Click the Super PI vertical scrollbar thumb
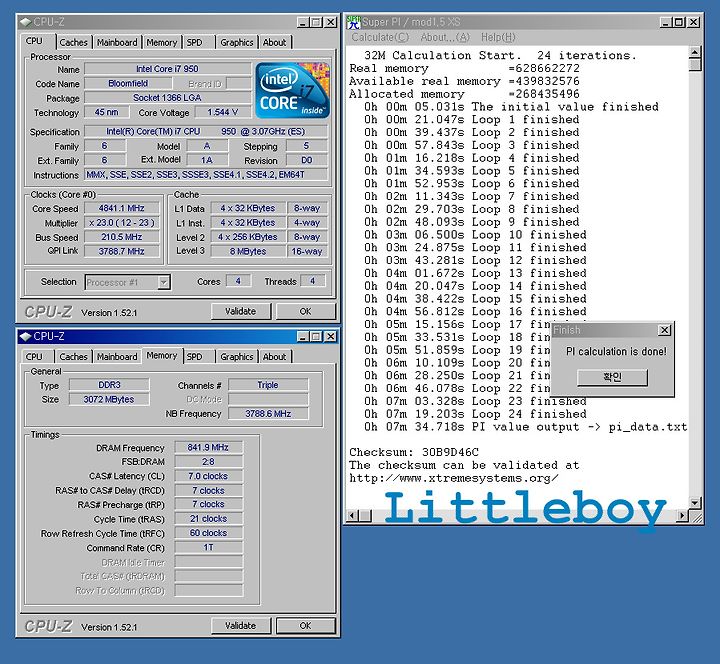 point(695,65)
